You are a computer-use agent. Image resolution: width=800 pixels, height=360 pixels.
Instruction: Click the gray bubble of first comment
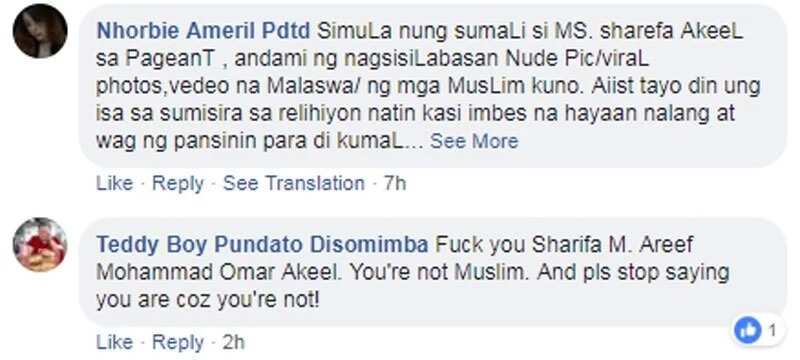[433, 86]
